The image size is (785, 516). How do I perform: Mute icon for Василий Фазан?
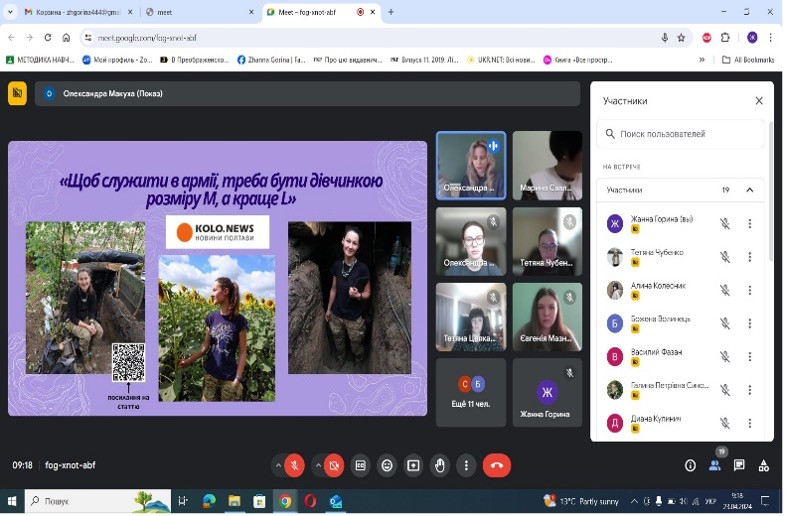[725, 357]
